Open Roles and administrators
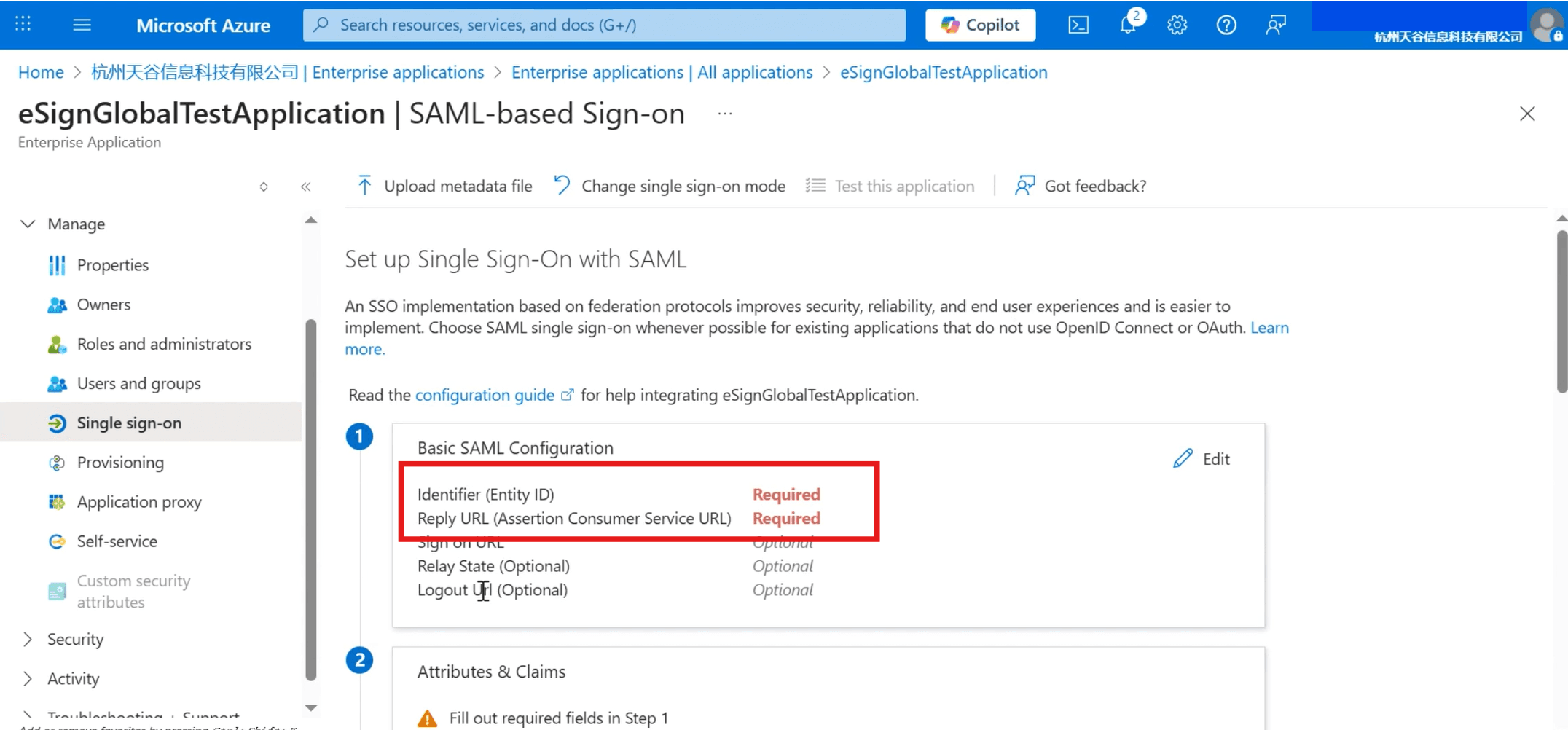This screenshot has height=730, width=1568. (x=164, y=344)
